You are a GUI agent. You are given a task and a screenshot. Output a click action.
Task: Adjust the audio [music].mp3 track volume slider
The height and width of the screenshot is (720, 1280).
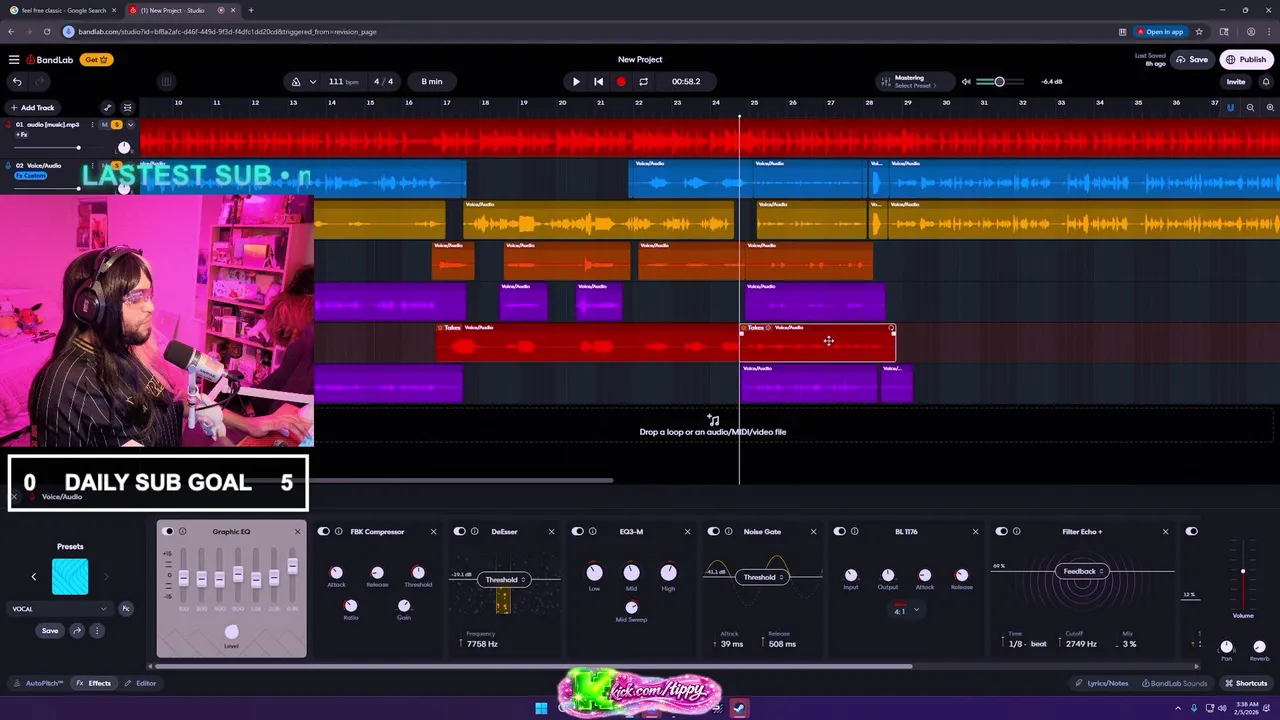click(78, 148)
